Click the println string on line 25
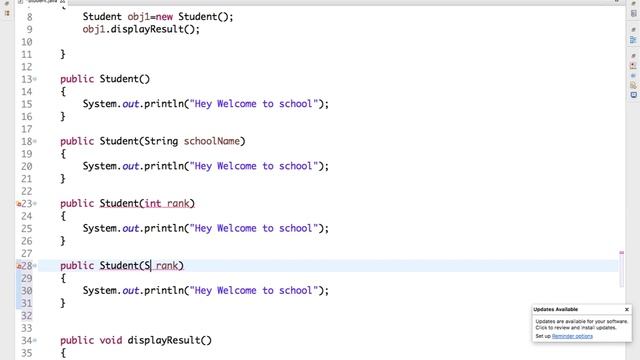Screen dimensions: 640x360 pos(253,228)
